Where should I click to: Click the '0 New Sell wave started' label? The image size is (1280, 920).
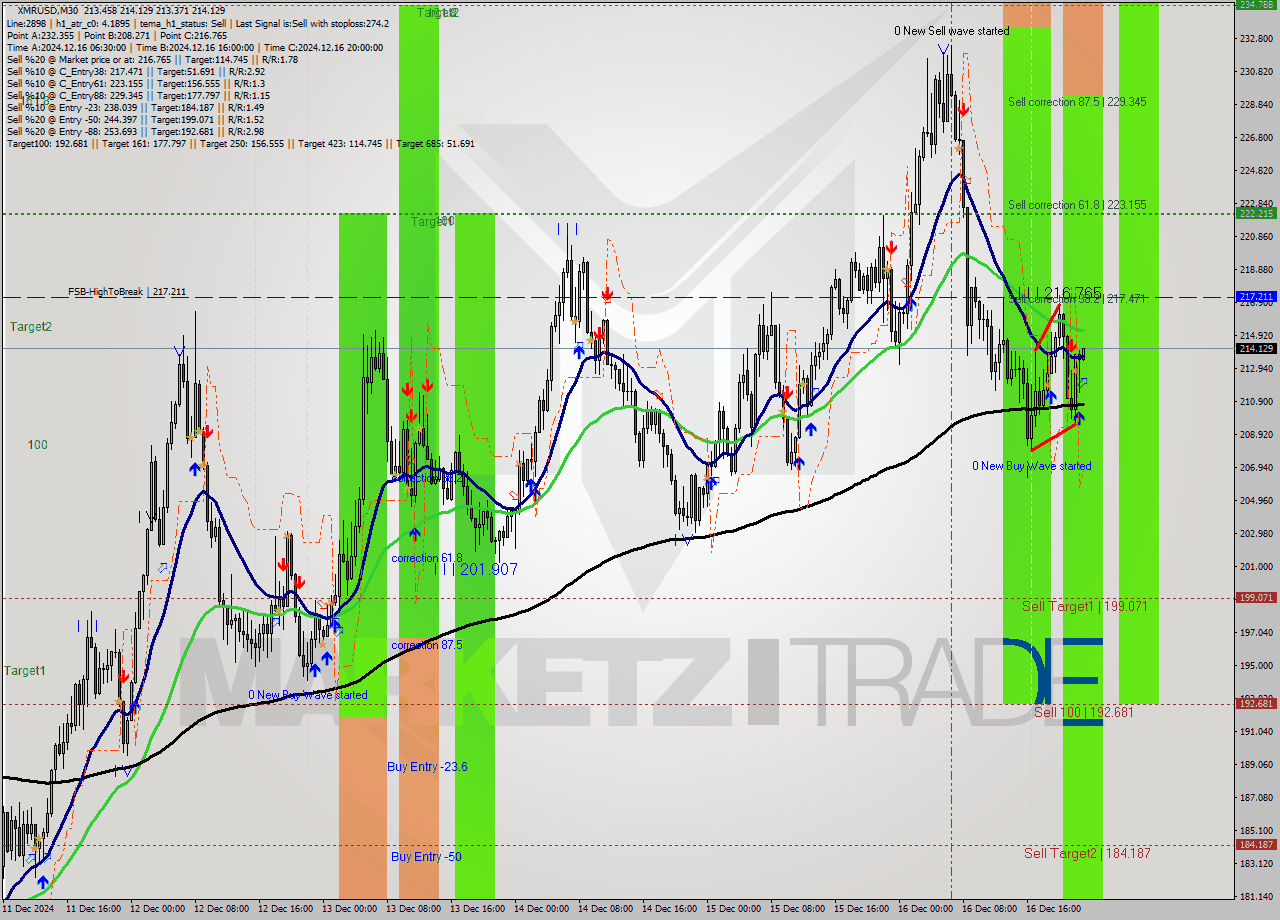click(951, 31)
